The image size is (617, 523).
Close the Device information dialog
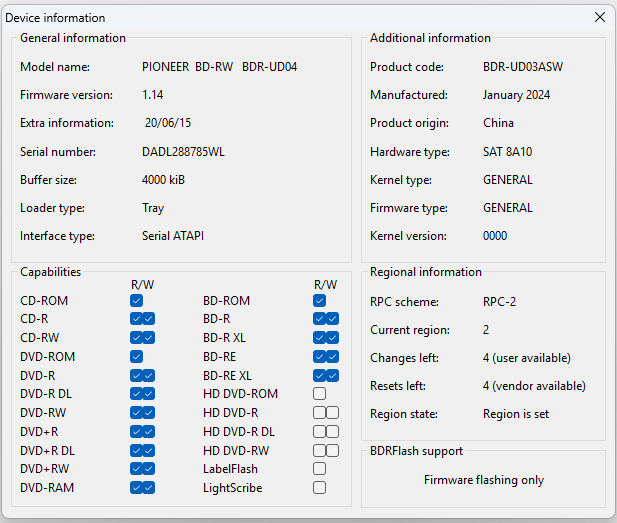(600, 17)
